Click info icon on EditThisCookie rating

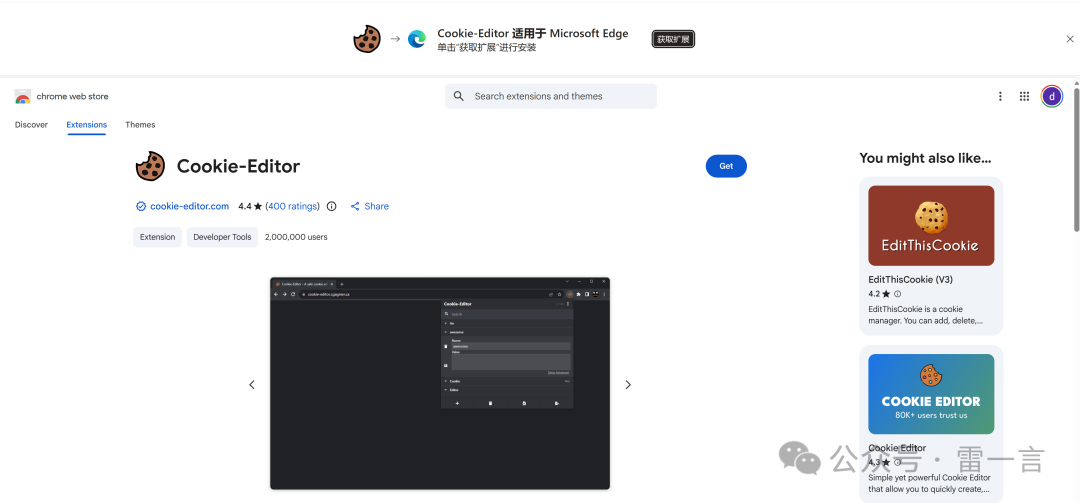(x=897, y=294)
